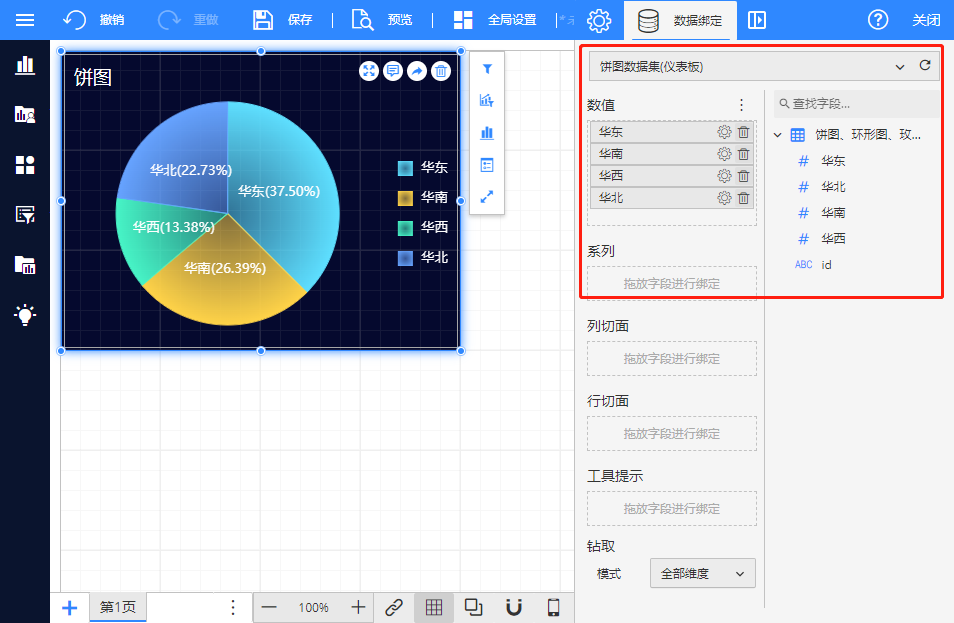The image size is (954, 623).
Task: Remove the 华北 field with trash icon
Action: click(x=744, y=198)
